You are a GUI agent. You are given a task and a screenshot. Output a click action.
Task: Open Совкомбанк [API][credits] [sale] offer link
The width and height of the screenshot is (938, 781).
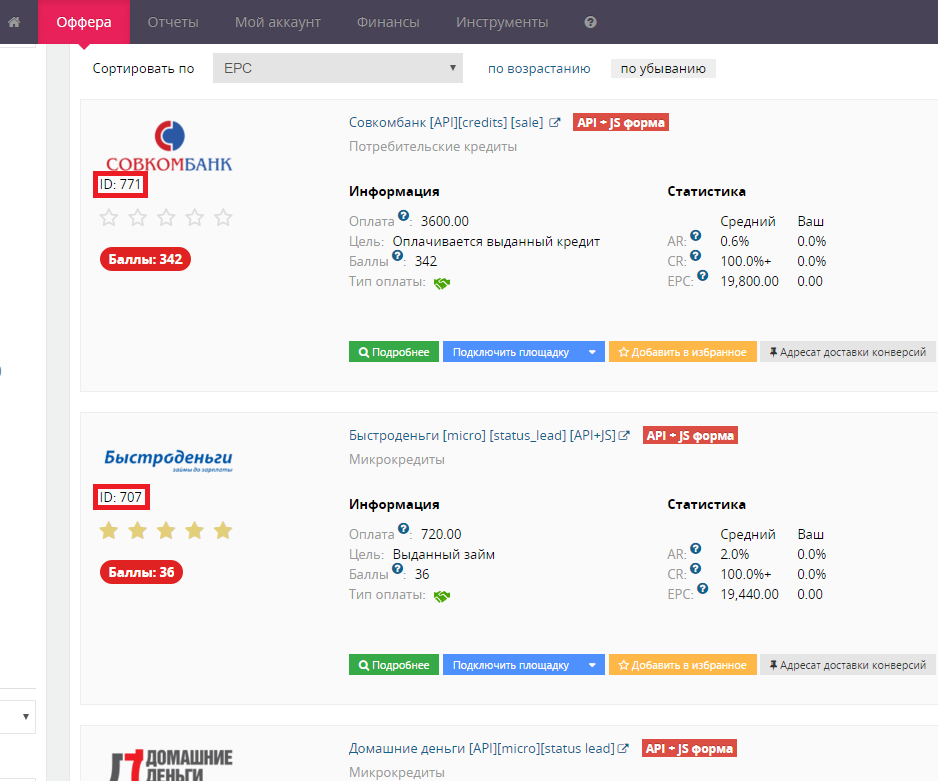click(x=446, y=123)
